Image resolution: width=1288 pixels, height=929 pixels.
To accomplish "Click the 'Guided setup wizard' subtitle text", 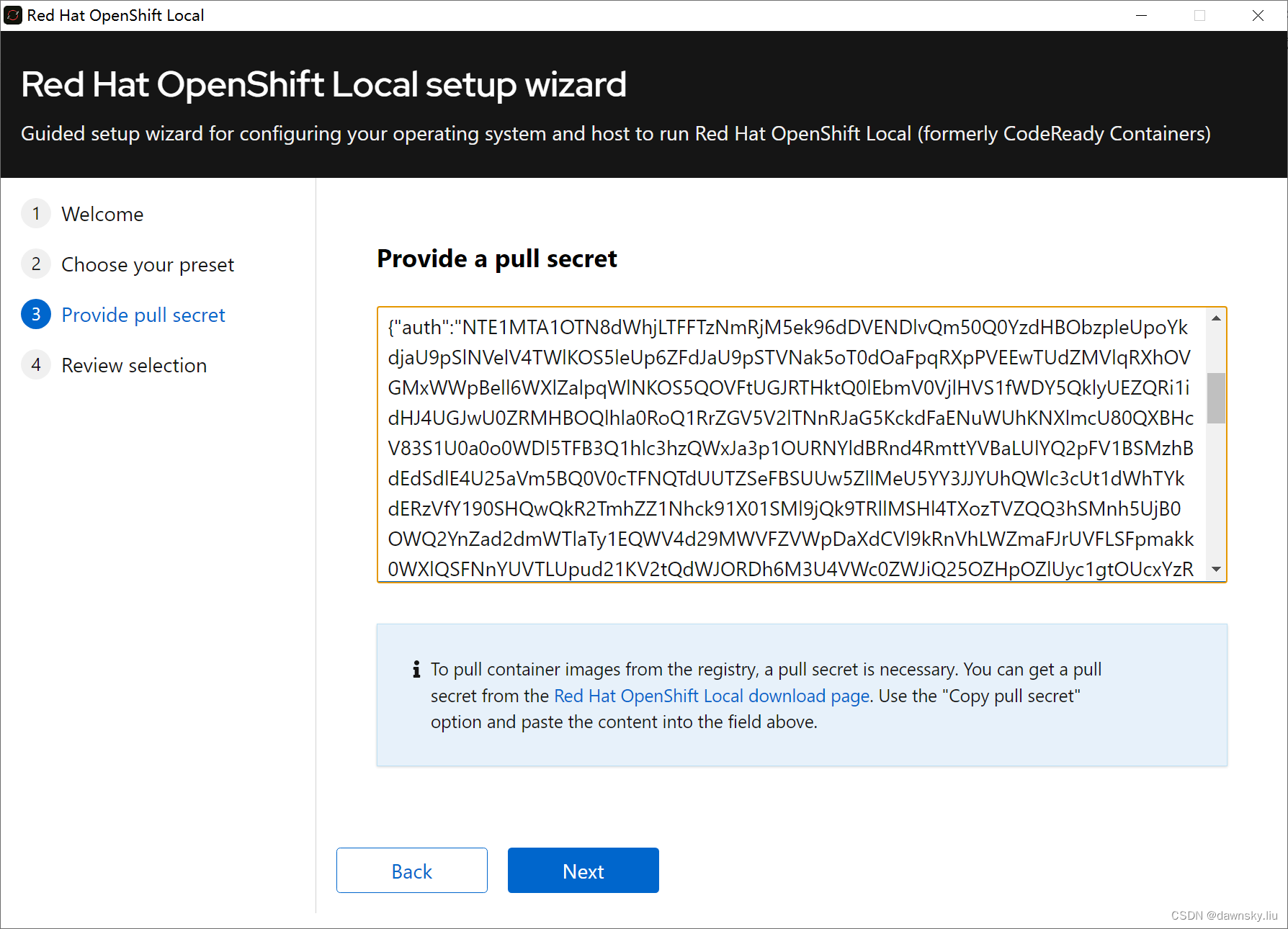I will tap(615, 134).
